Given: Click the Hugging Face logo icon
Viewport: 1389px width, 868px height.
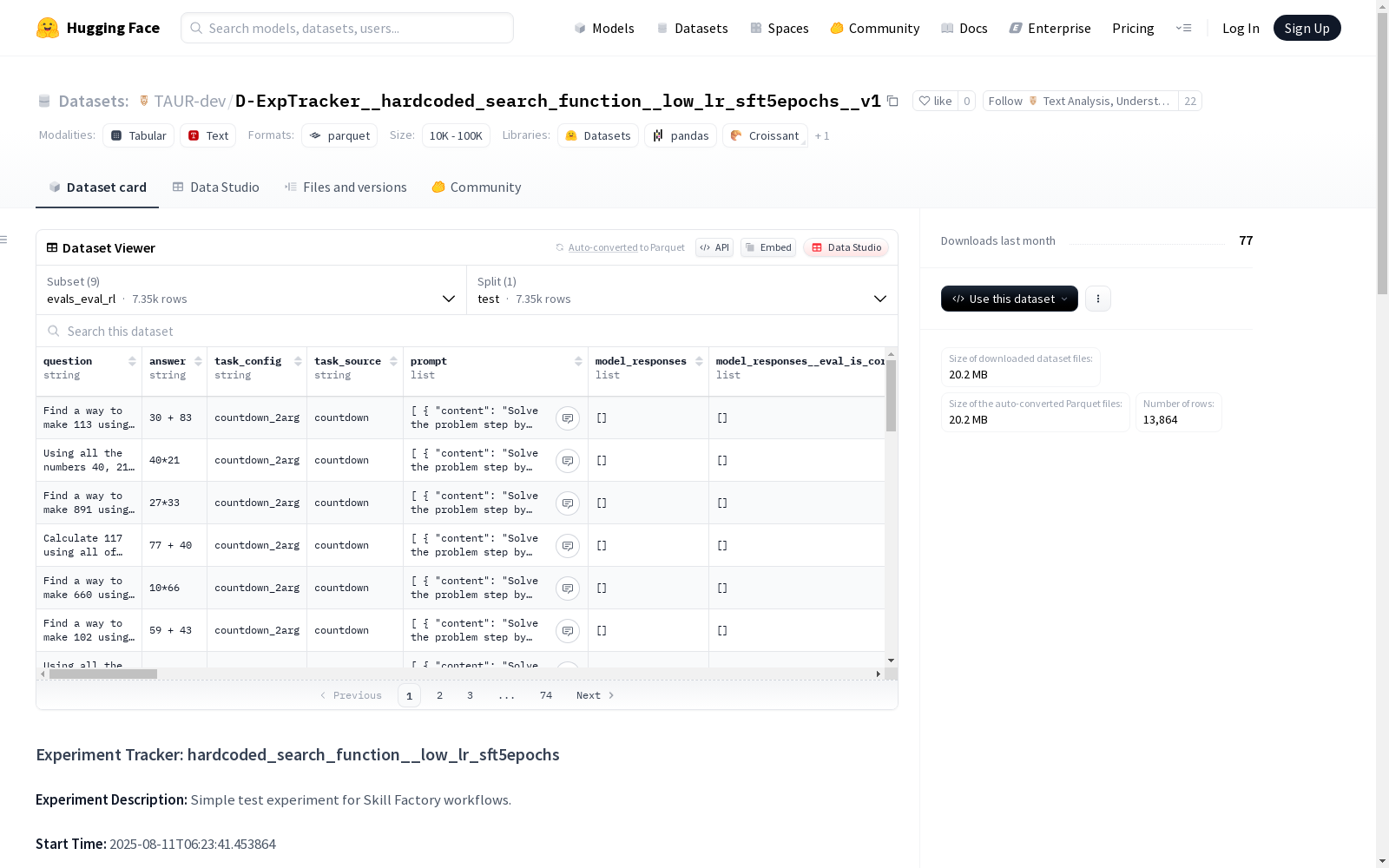Looking at the screenshot, I should [48, 28].
